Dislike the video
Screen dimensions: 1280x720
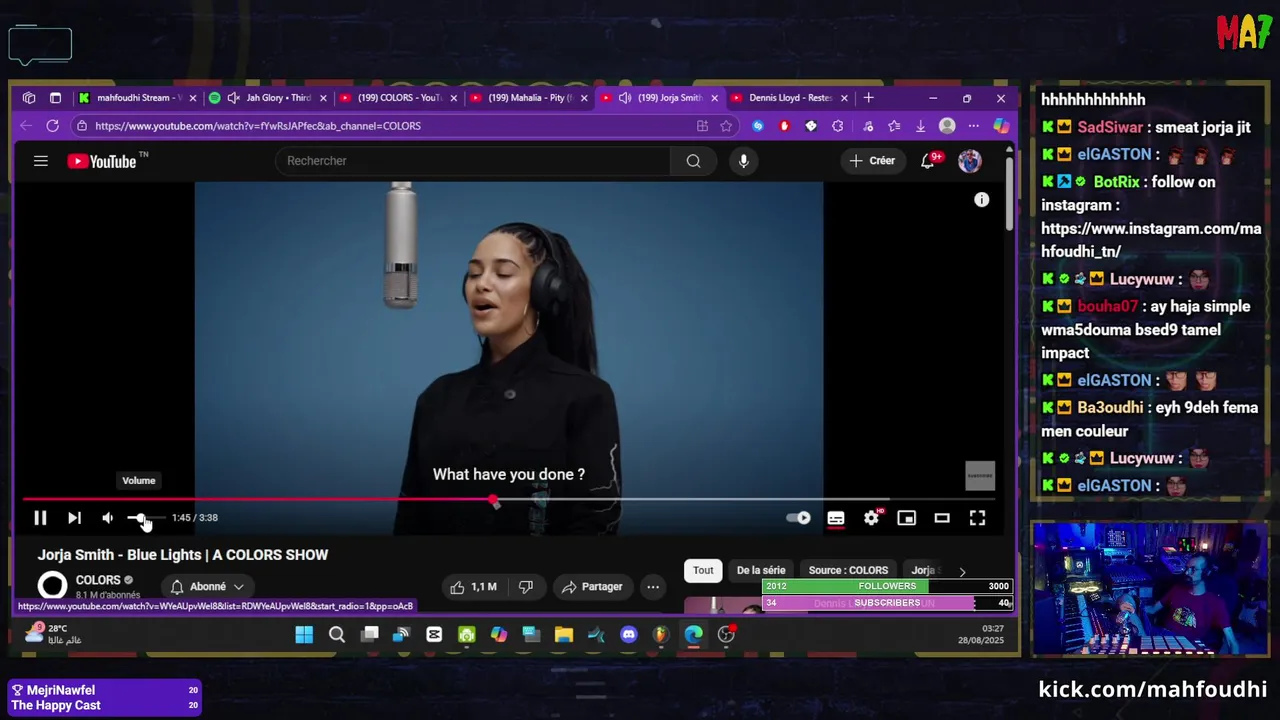pos(526,587)
